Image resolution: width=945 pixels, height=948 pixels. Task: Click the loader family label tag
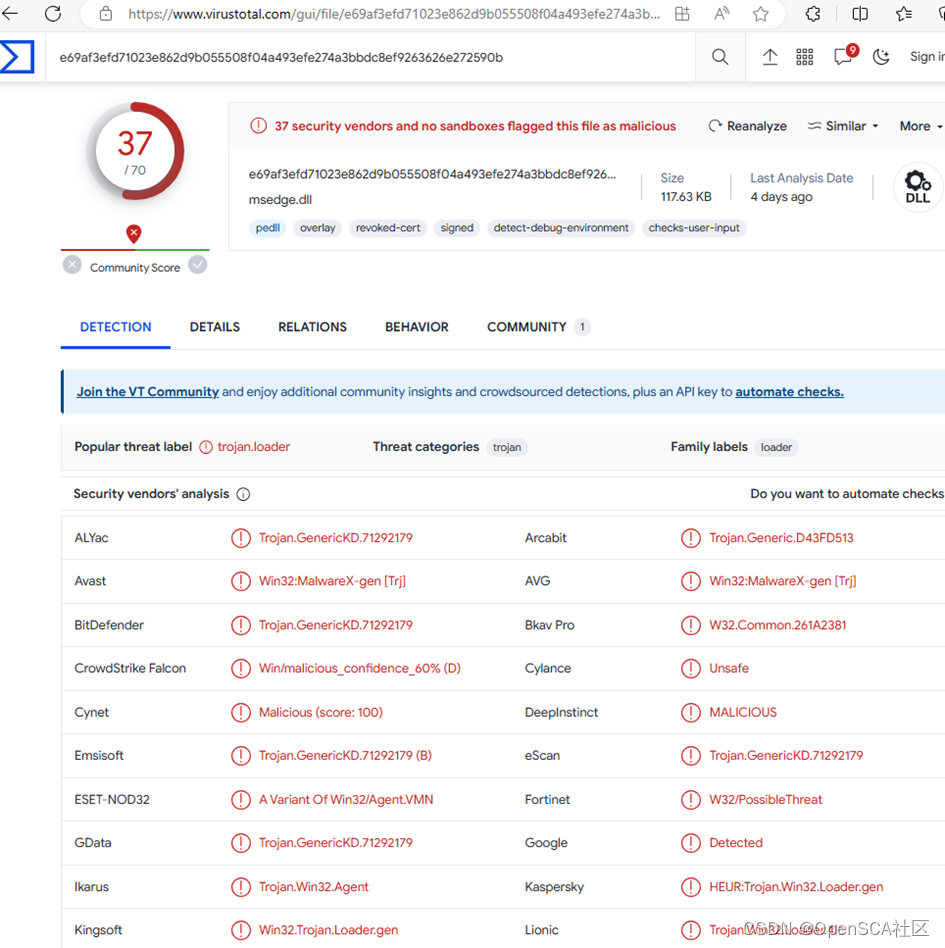776,447
